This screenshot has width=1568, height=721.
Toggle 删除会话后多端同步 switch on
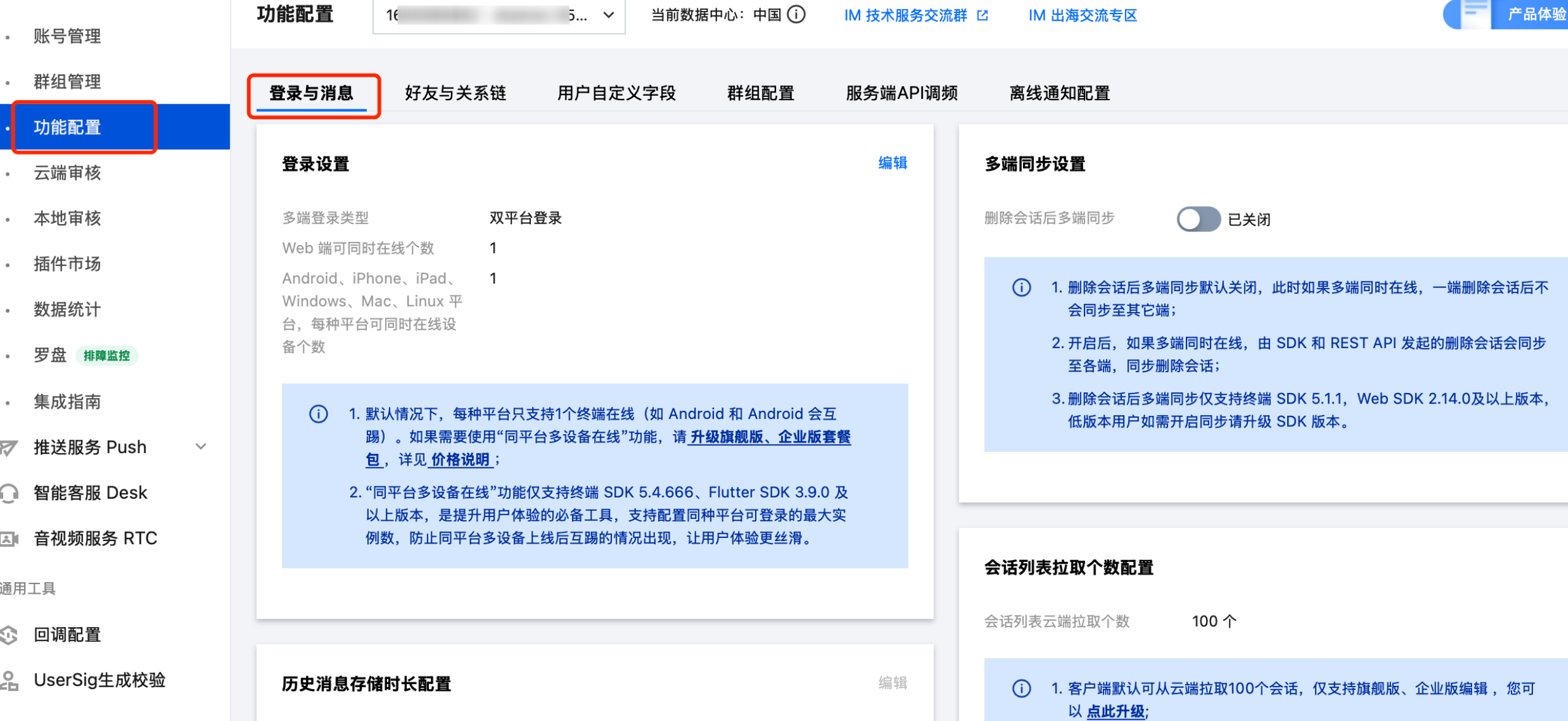point(1198,219)
